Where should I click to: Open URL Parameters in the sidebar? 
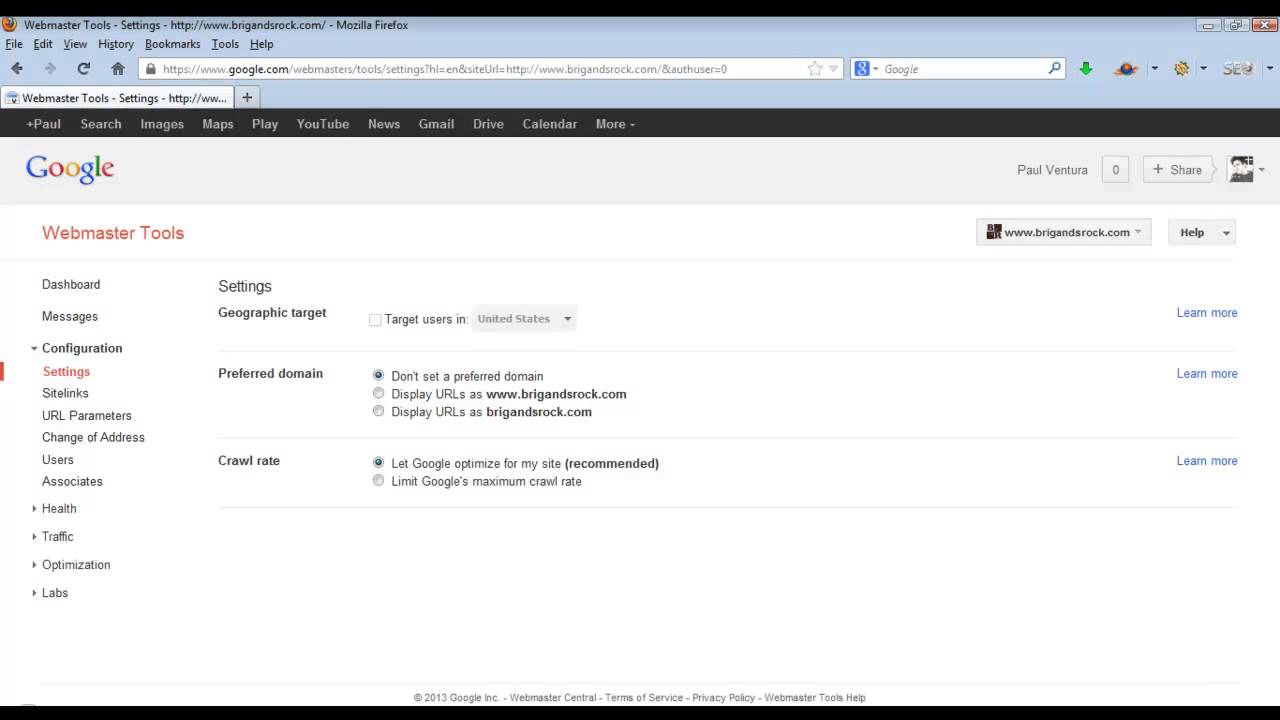tap(87, 415)
